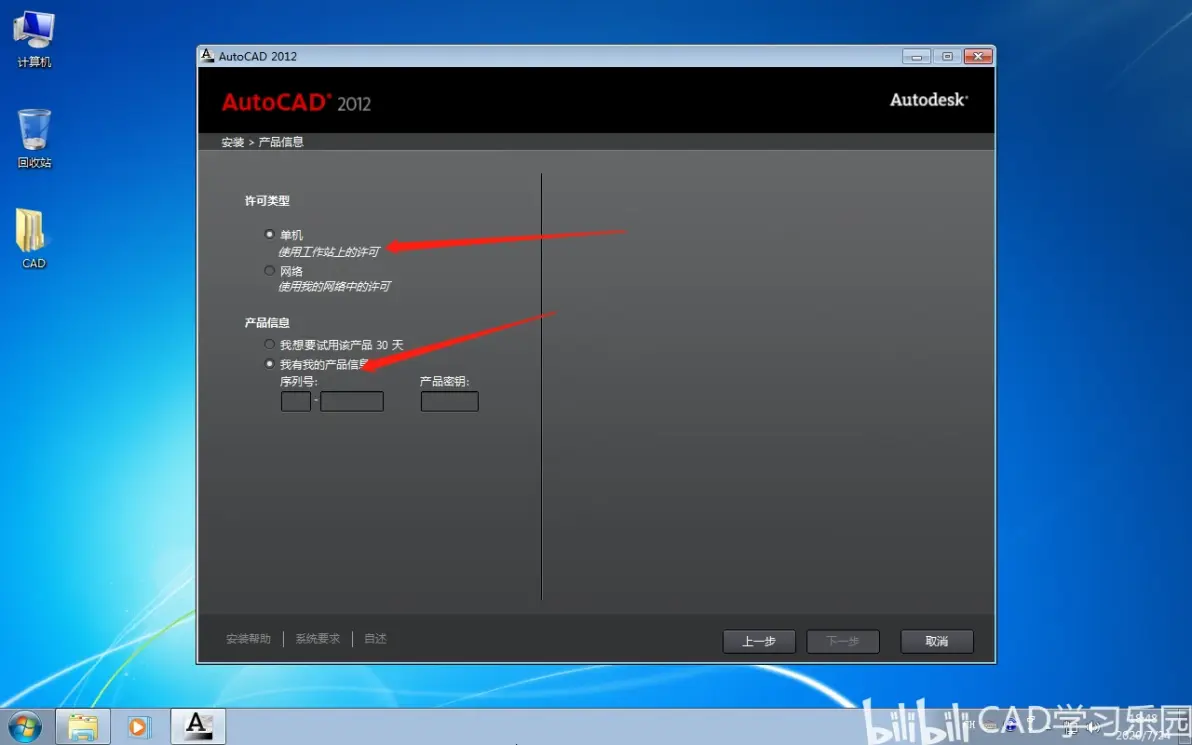Click the AutoCAD 2012 title bar text
This screenshot has height=745, width=1192.
coord(258,56)
